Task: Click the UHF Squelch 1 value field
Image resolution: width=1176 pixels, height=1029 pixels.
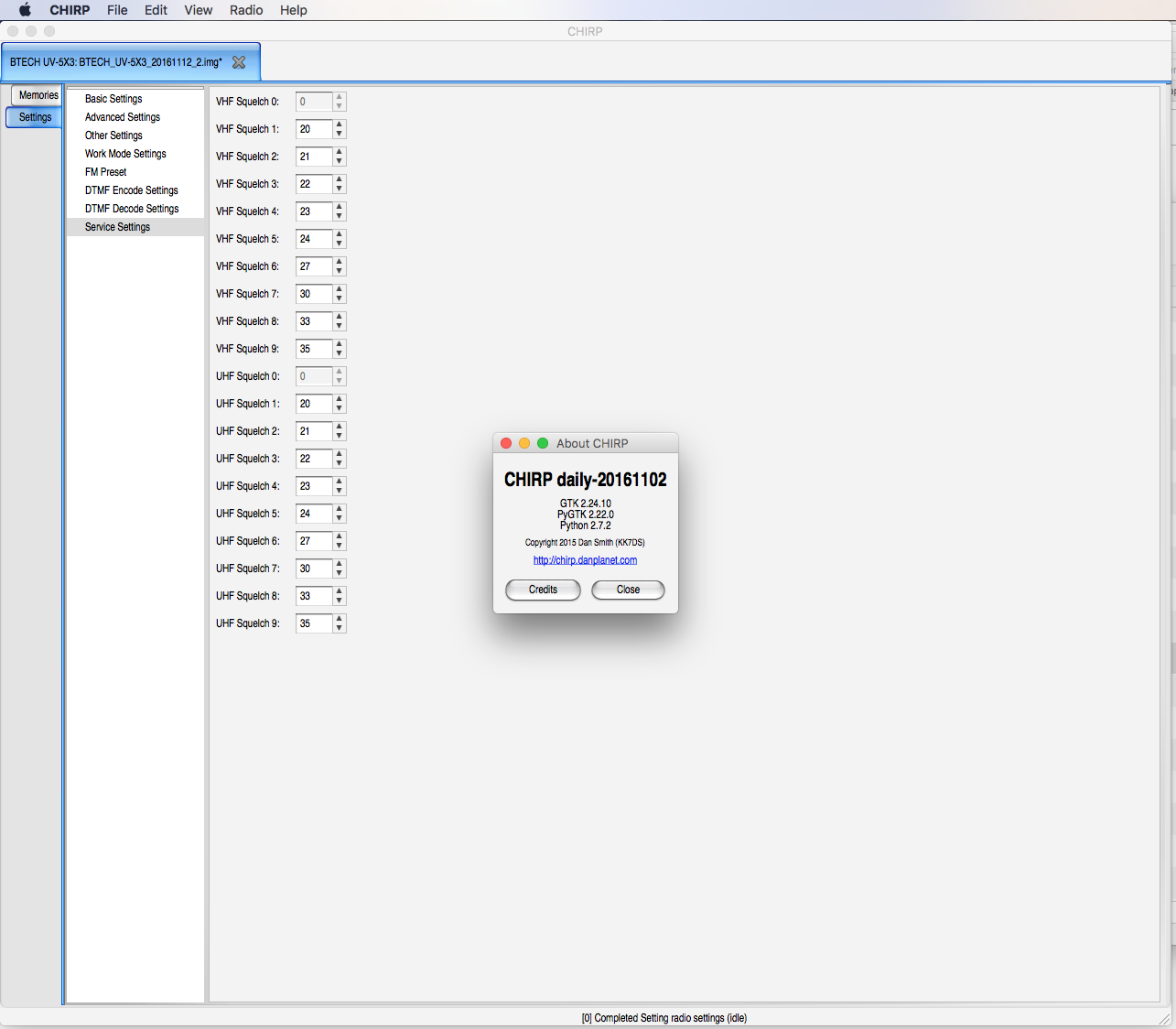Action: (314, 404)
